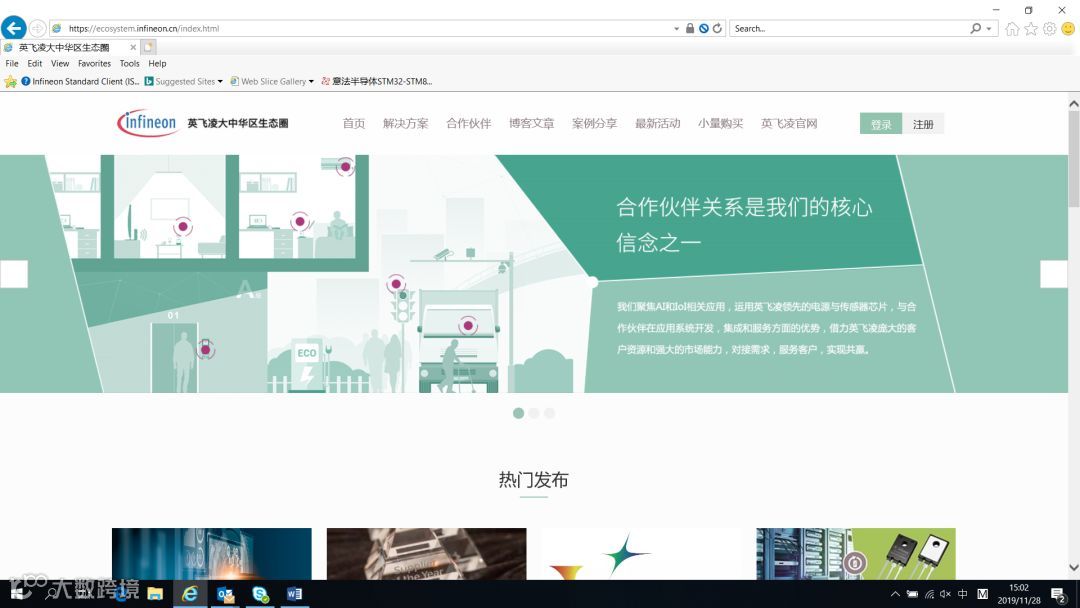
Task: Click the network Wi-Fi tray icon
Action: pyautogui.click(x=929, y=594)
